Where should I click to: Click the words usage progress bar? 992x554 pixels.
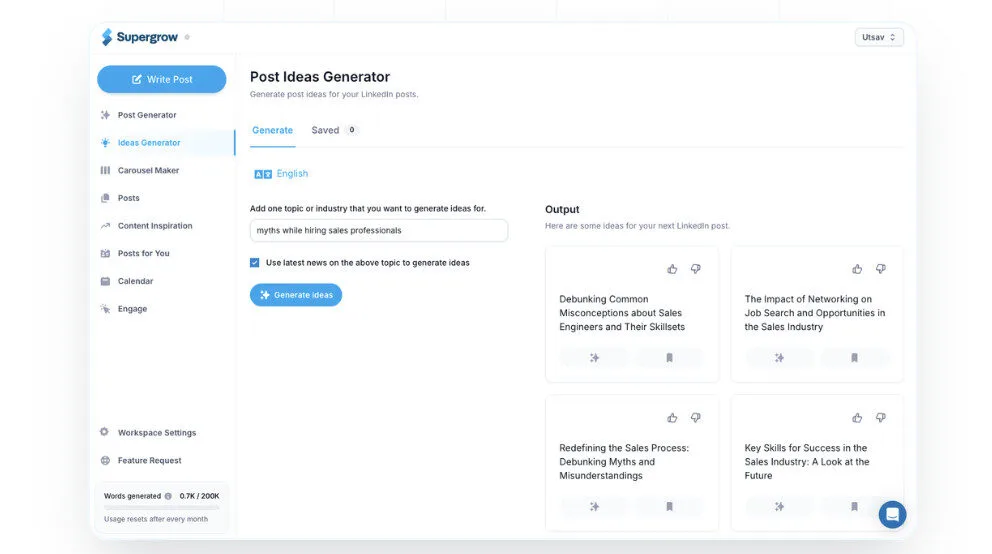pyautogui.click(x=162, y=508)
